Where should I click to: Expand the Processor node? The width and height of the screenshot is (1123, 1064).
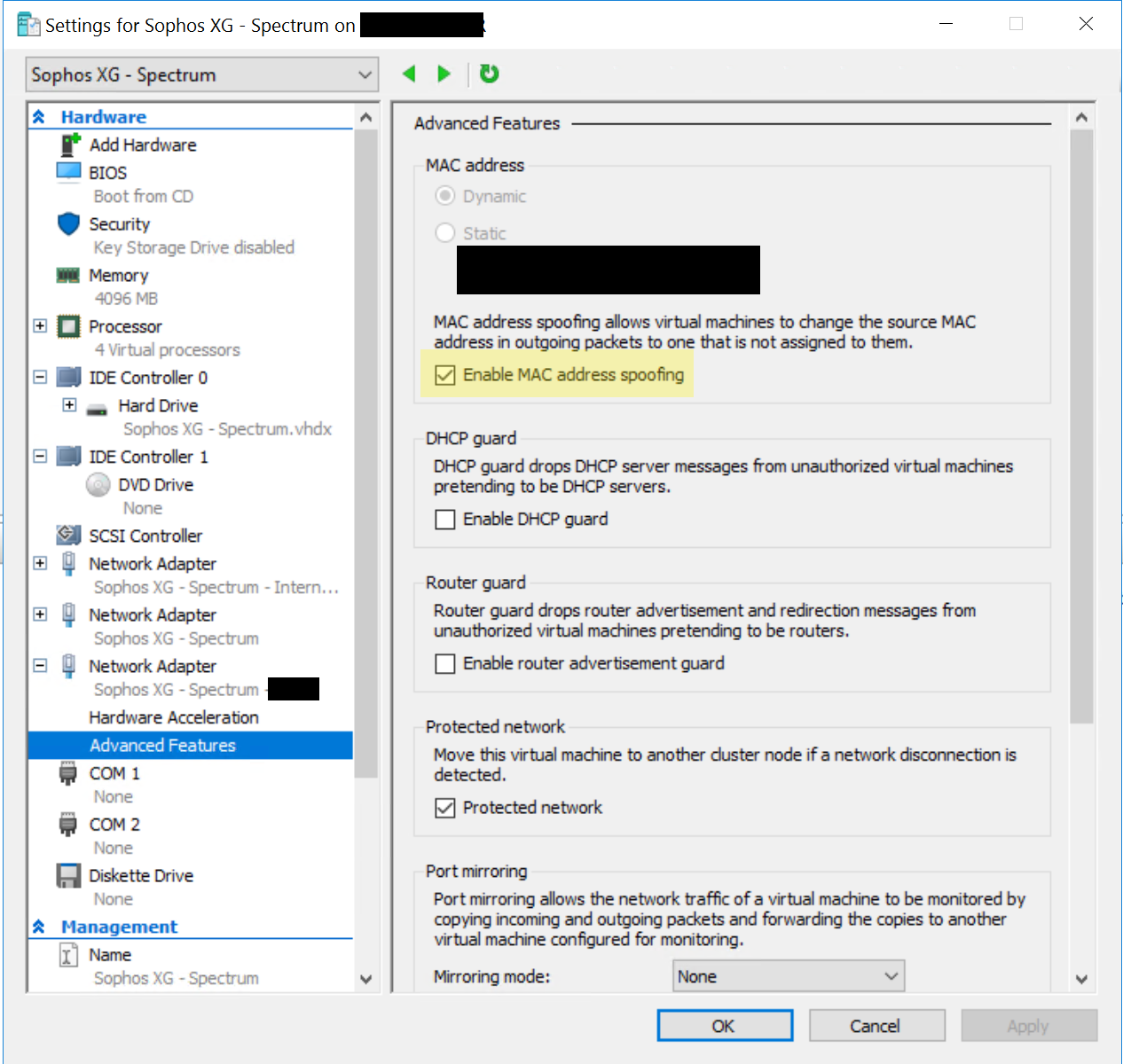[x=40, y=326]
